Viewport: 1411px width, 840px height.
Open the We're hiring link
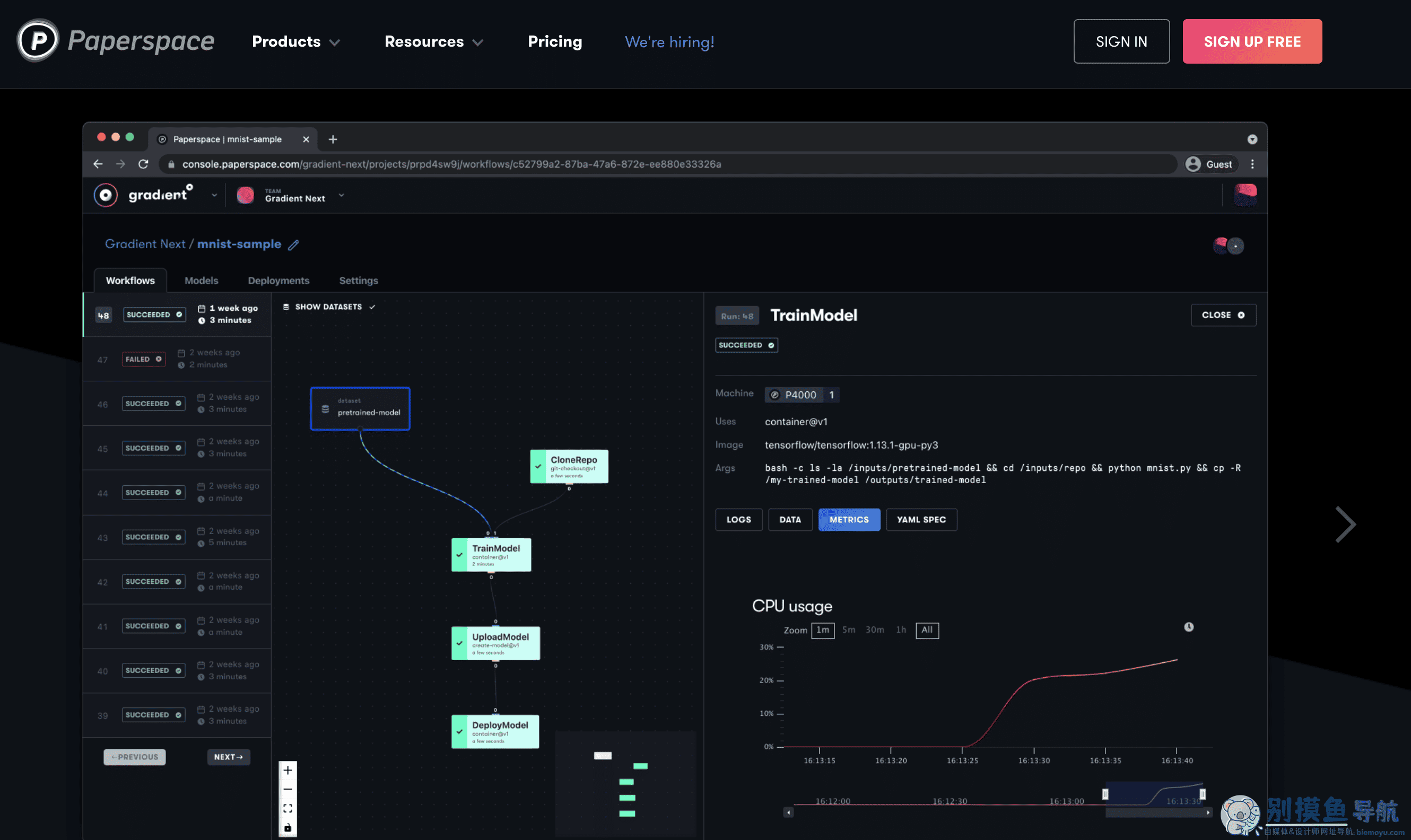pos(669,42)
